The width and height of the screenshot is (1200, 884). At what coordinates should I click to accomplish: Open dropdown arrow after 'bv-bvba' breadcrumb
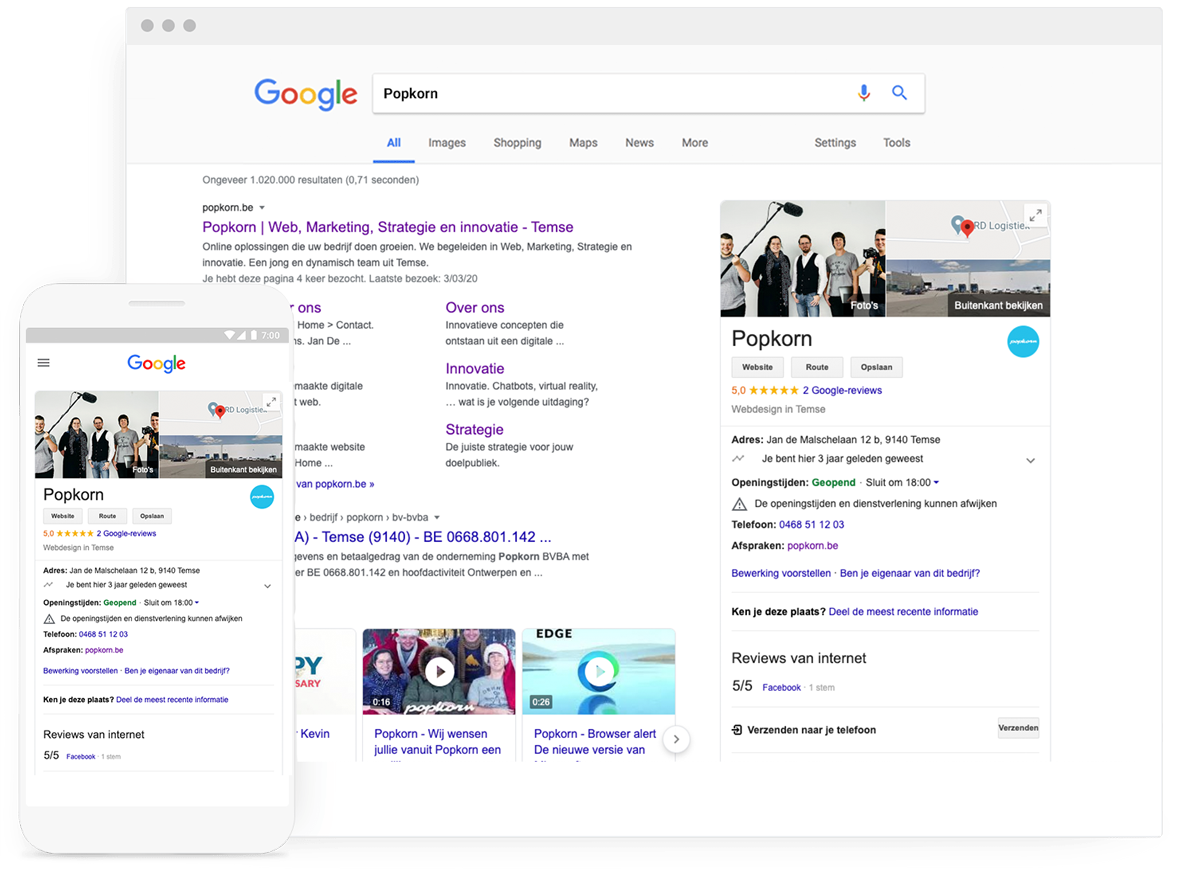tap(437, 518)
